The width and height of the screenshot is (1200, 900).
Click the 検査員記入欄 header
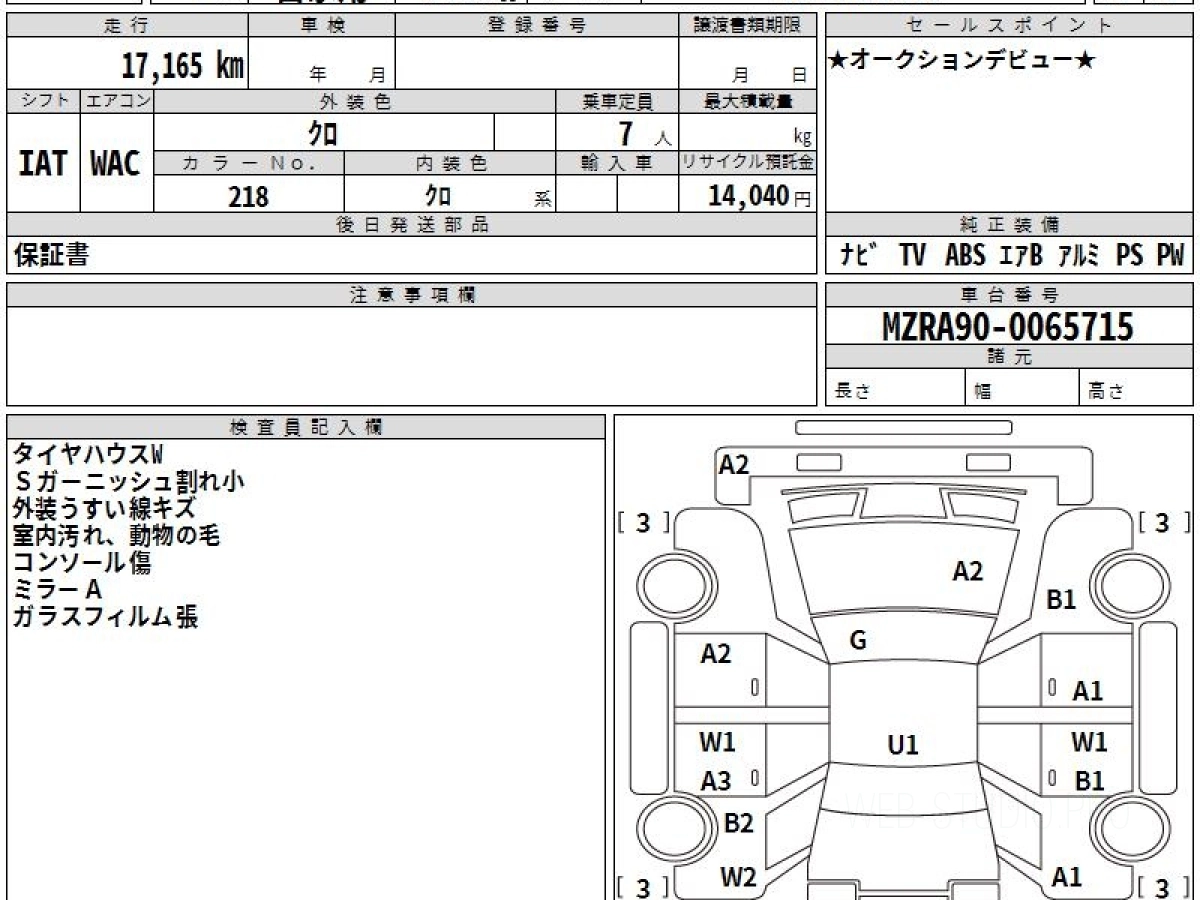click(306, 427)
